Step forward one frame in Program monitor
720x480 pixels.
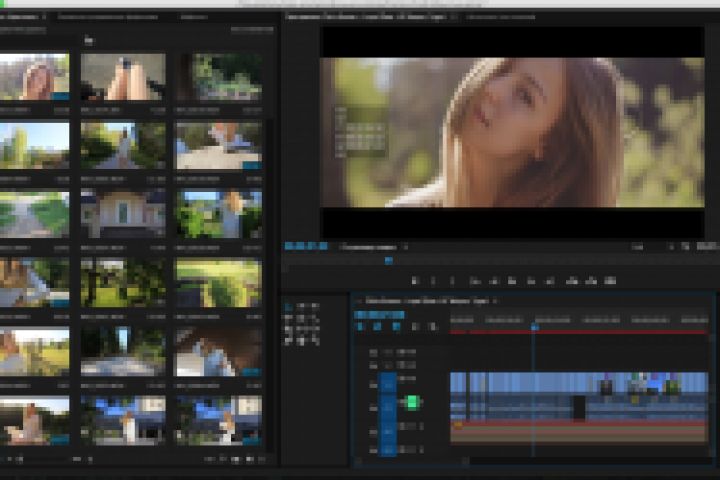click(531, 281)
